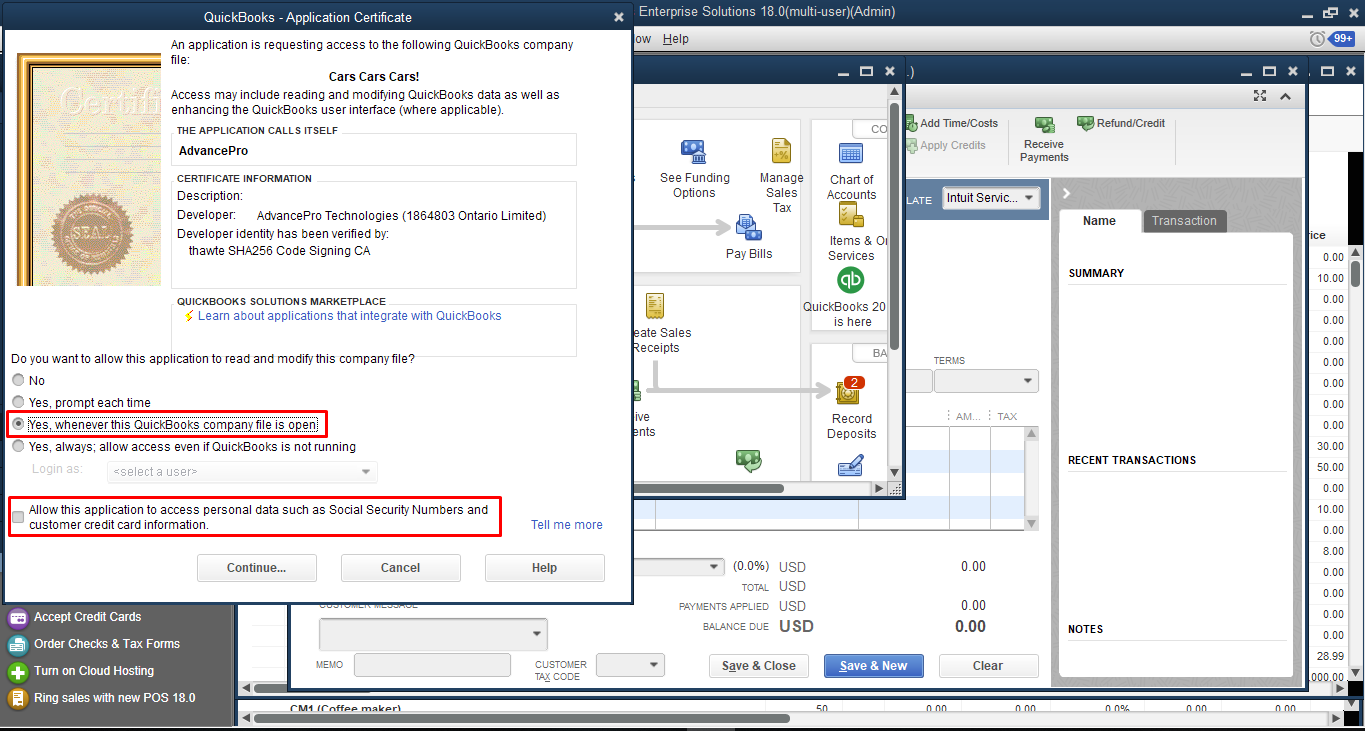The image size is (1365, 731).
Task: Choose "Yes, always" access radio option
Action: 18,447
